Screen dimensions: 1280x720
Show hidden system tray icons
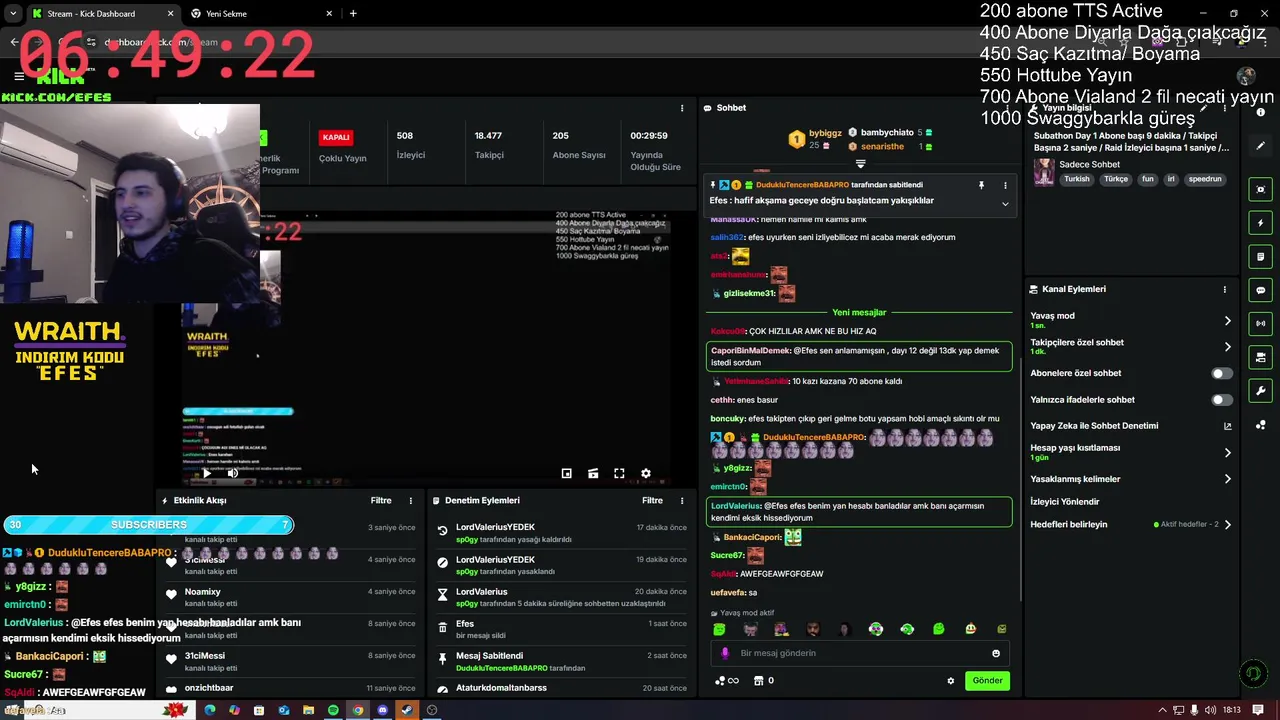pos(1161,710)
